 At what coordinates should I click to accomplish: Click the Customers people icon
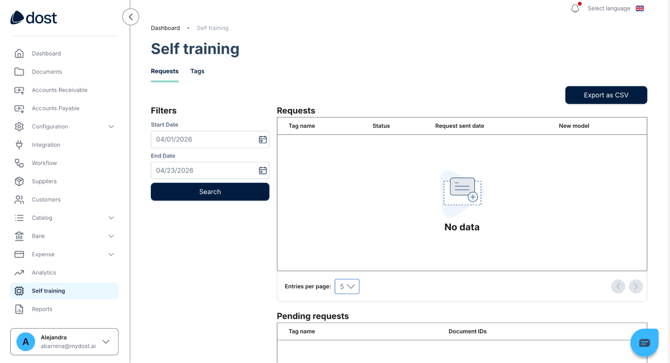coord(19,199)
